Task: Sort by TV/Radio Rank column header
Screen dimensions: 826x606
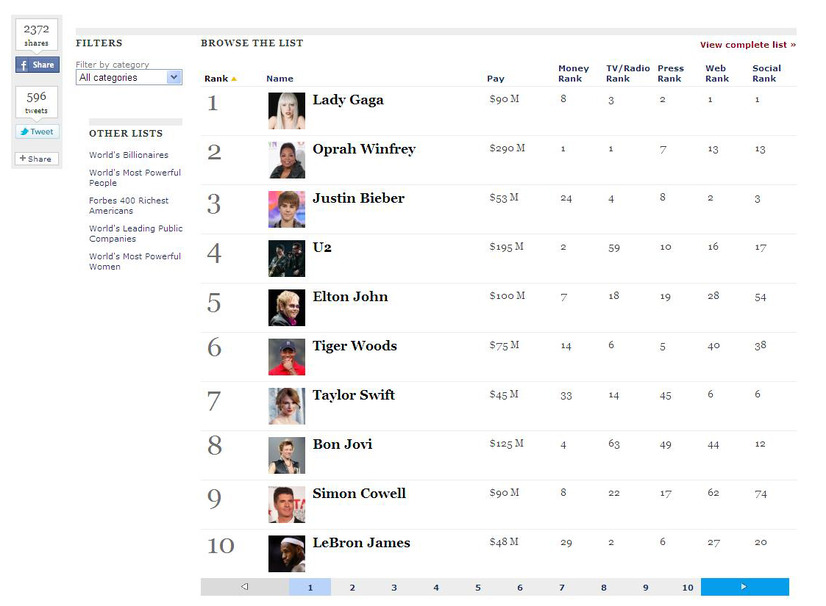Action: pyautogui.click(x=627, y=73)
